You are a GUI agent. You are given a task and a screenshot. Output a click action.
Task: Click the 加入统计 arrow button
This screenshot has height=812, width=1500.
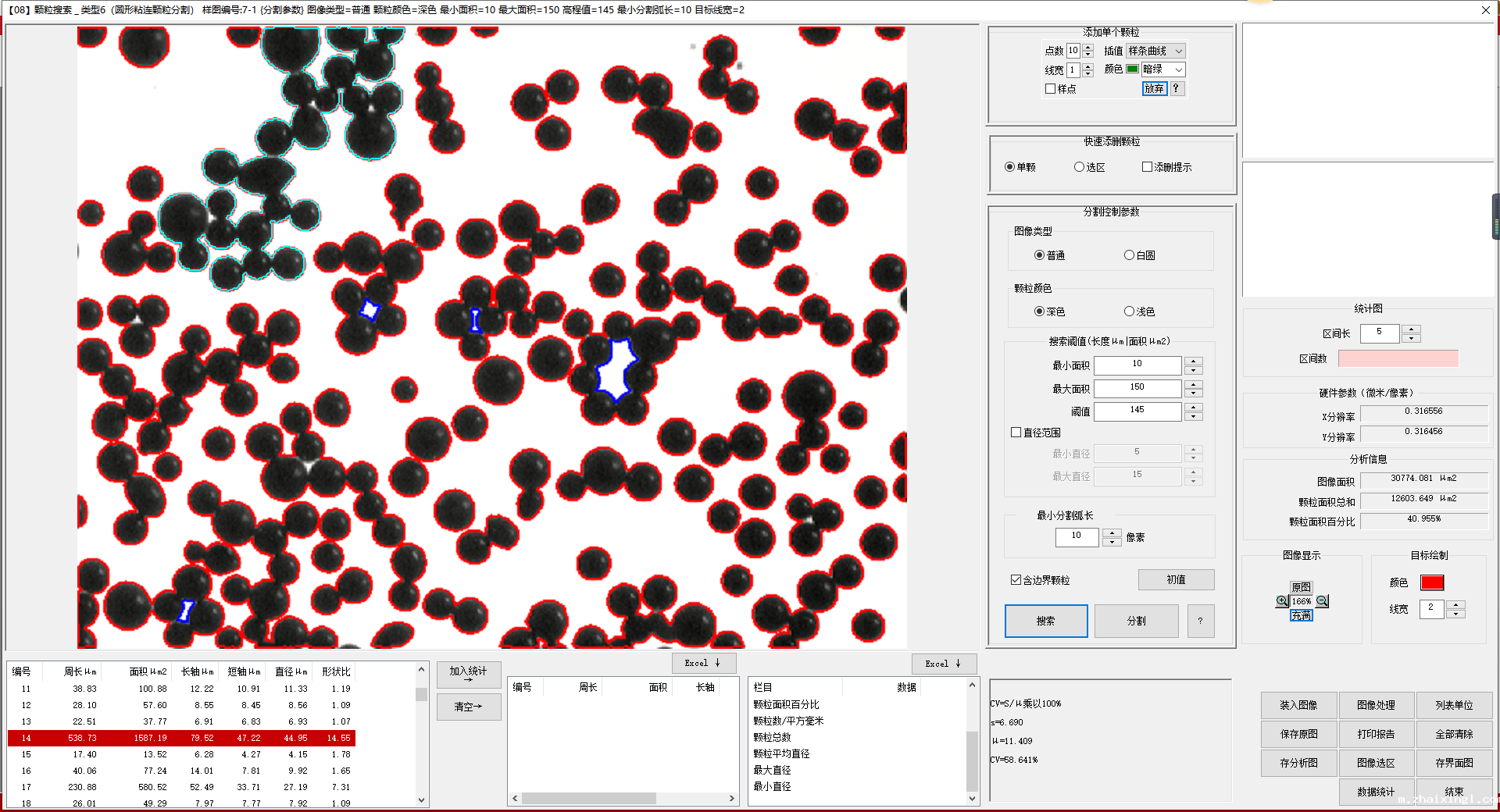pyautogui.click(x=468, y=675)
